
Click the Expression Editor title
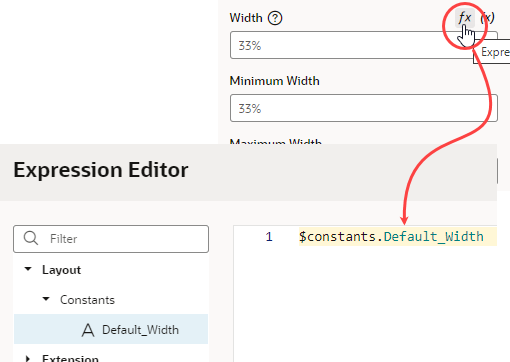tap(101, 170)
